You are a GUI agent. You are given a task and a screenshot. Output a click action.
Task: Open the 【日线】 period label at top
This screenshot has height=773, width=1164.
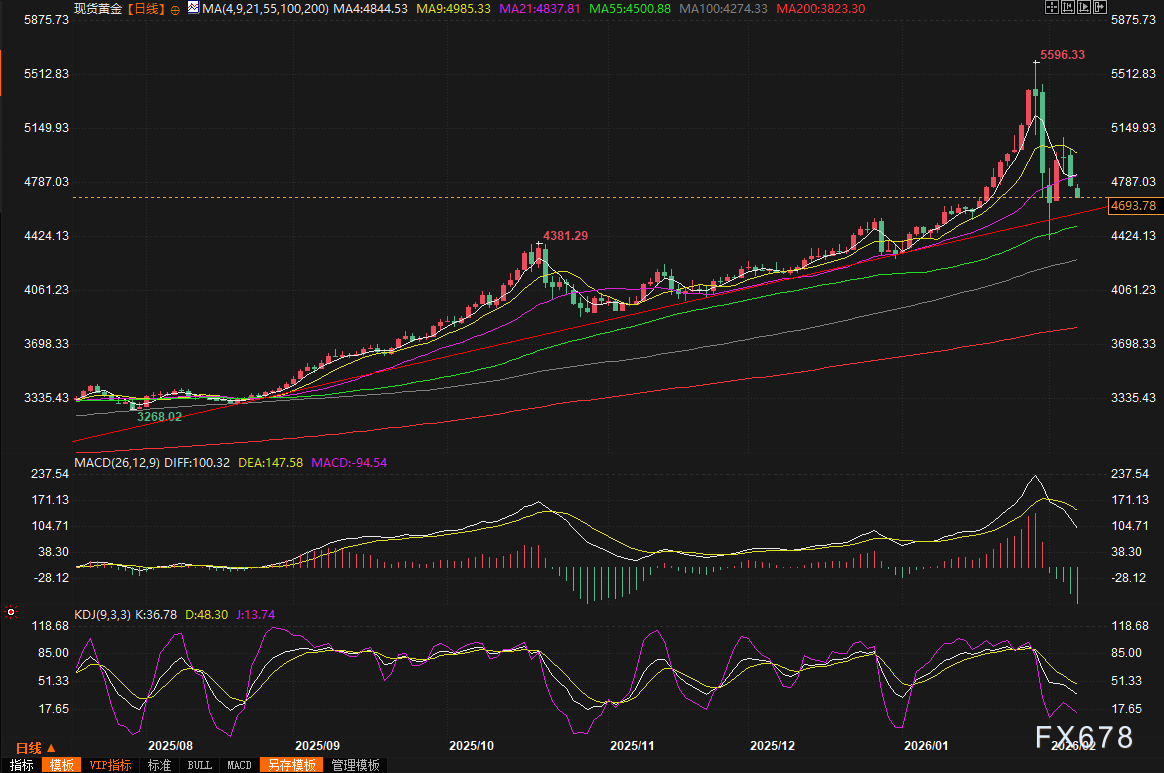point(149,9)
